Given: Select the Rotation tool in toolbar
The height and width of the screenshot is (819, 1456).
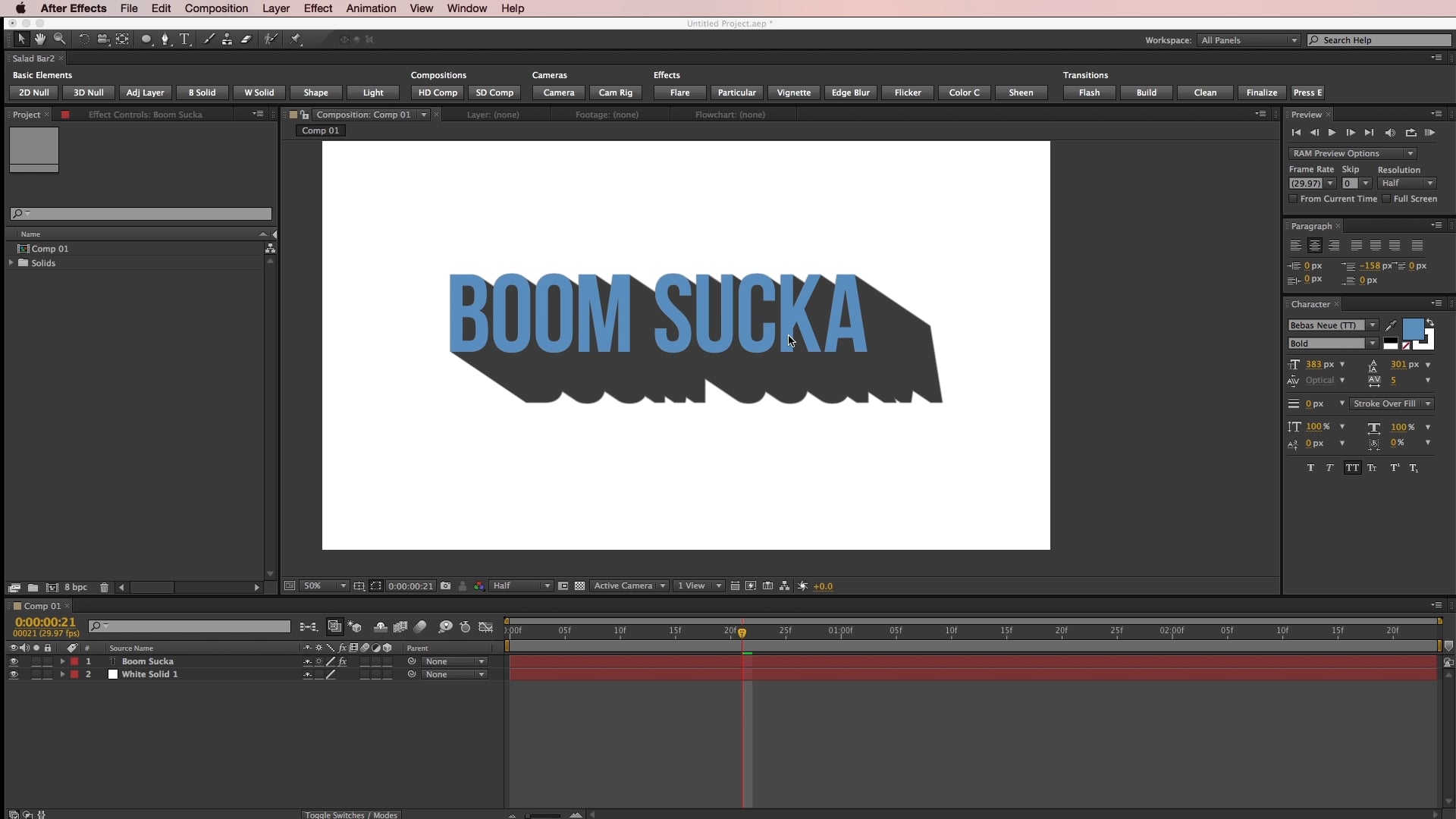Looking at the screenshot, I should point(84,39).
